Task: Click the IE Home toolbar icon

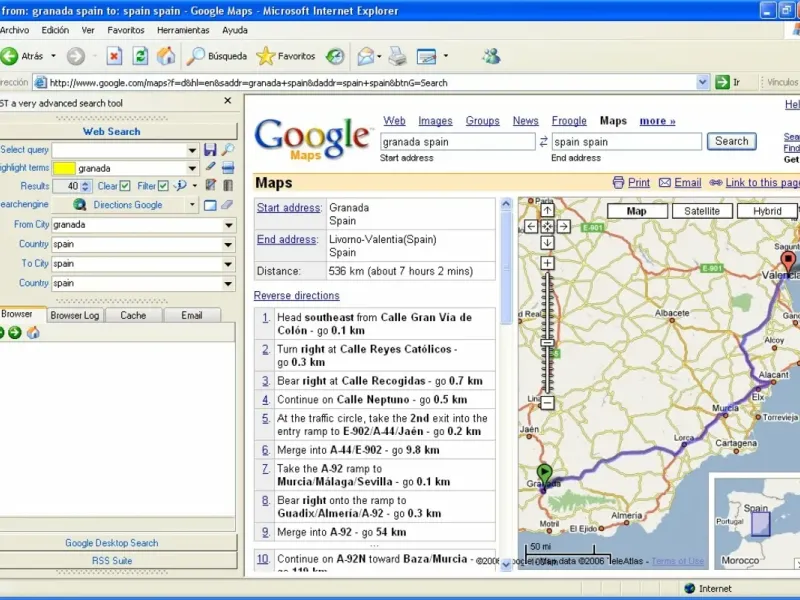Action: pyautogui.click(x=166, y=56)
